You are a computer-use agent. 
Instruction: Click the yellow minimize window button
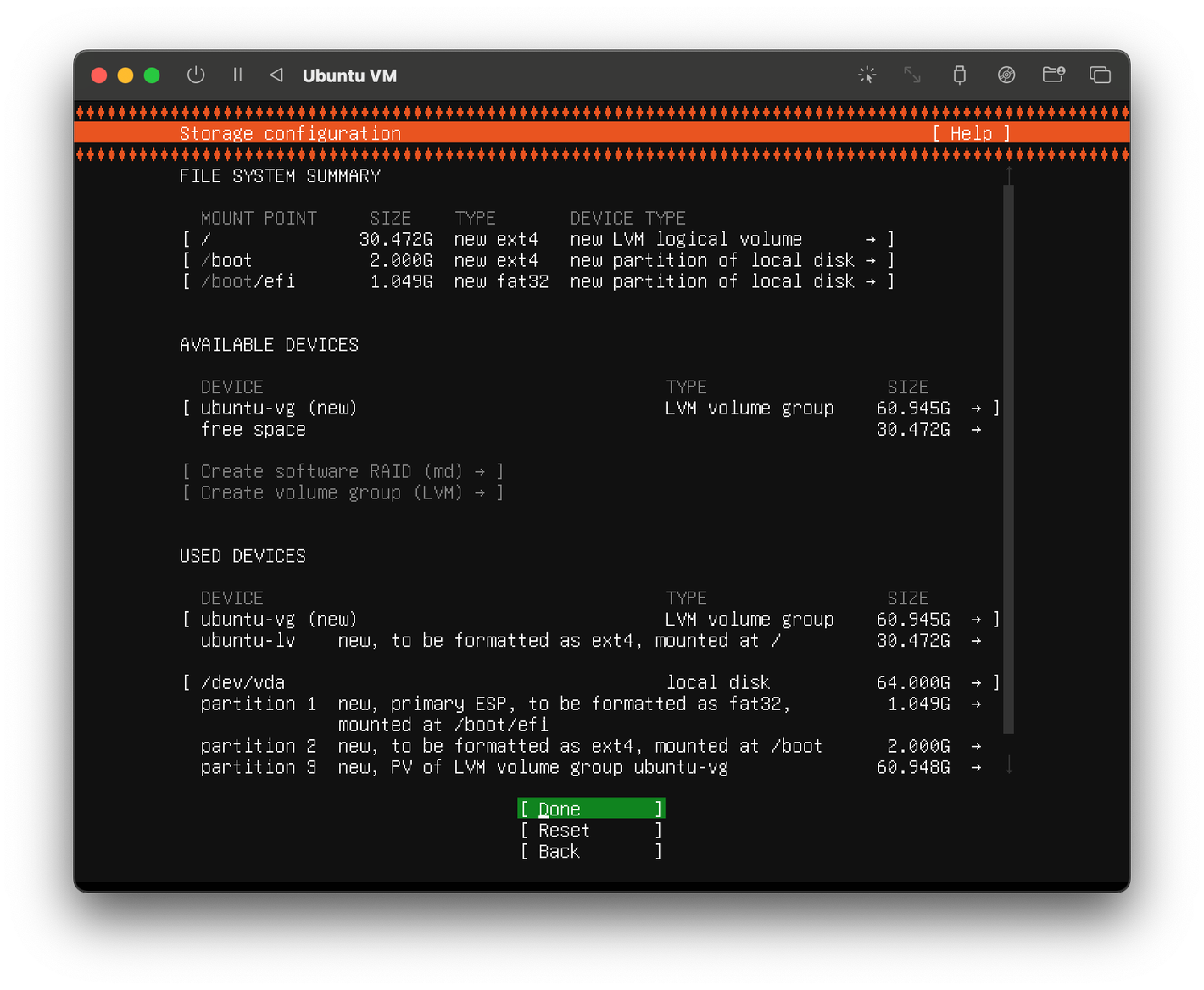(x=125, y=75)
